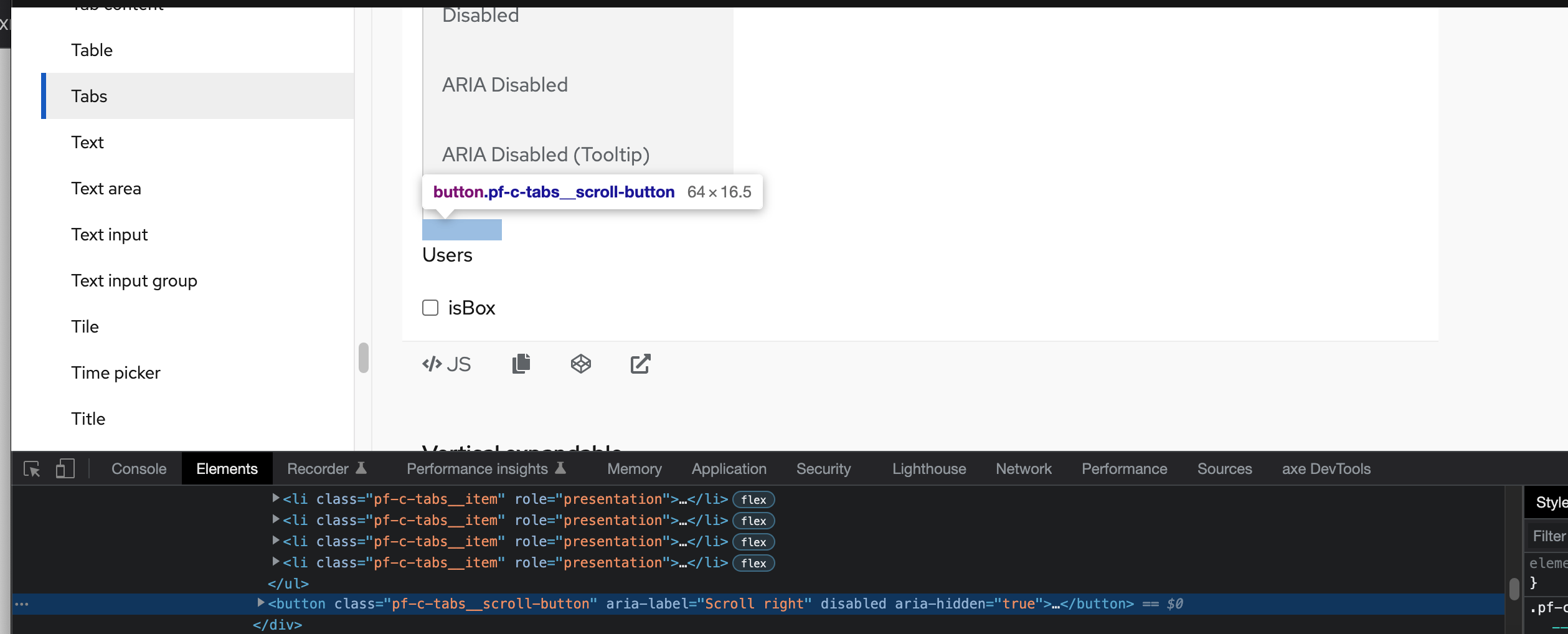The image size is (1568, 634).
Task: Toggle flex badge on fourth li row
Action: [x=753, y=563]
